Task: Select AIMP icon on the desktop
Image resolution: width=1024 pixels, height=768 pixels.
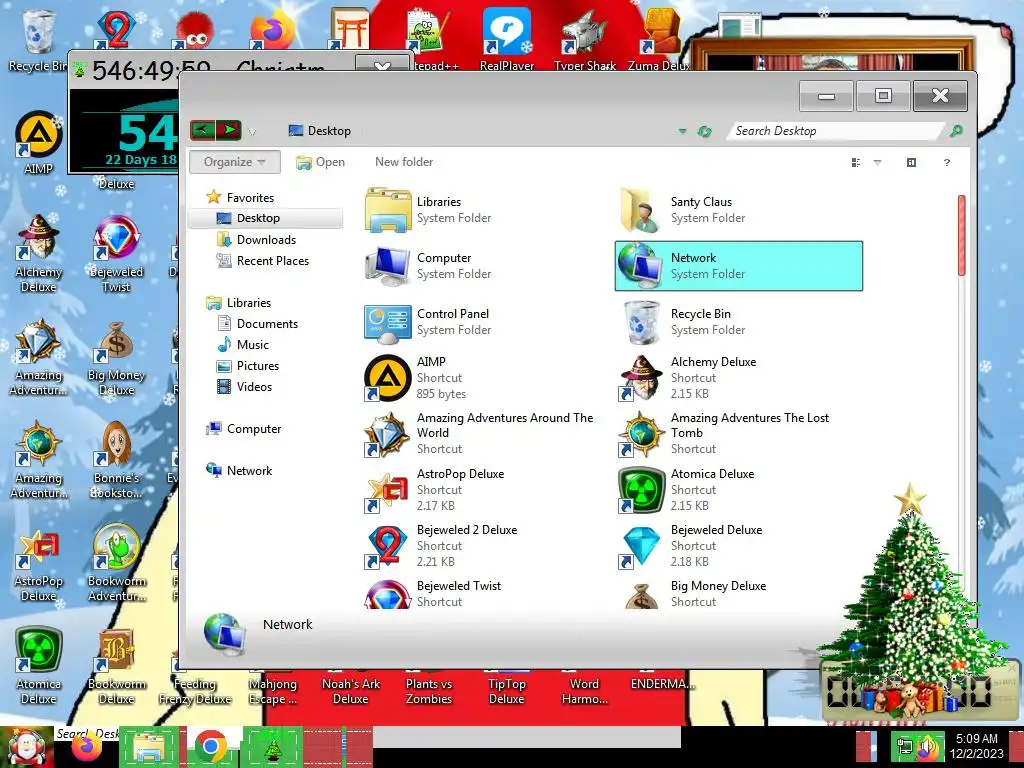Action: pos(38,142)
